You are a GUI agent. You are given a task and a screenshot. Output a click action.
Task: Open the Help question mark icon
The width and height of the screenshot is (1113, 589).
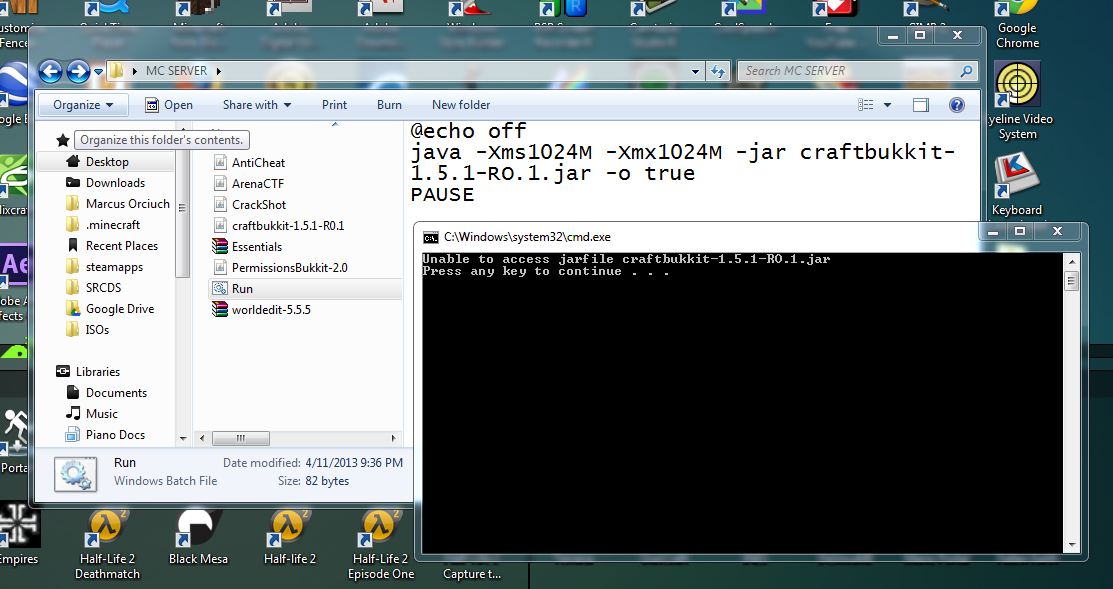957,104
